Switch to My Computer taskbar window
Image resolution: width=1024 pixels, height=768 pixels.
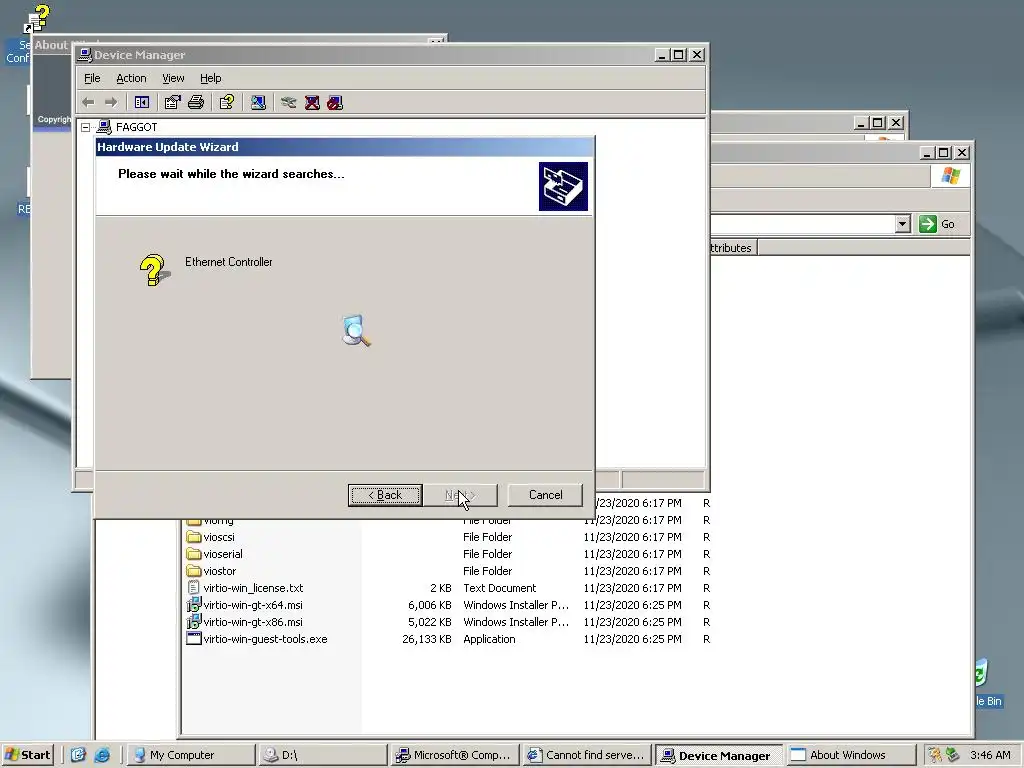tap(190, 755)
